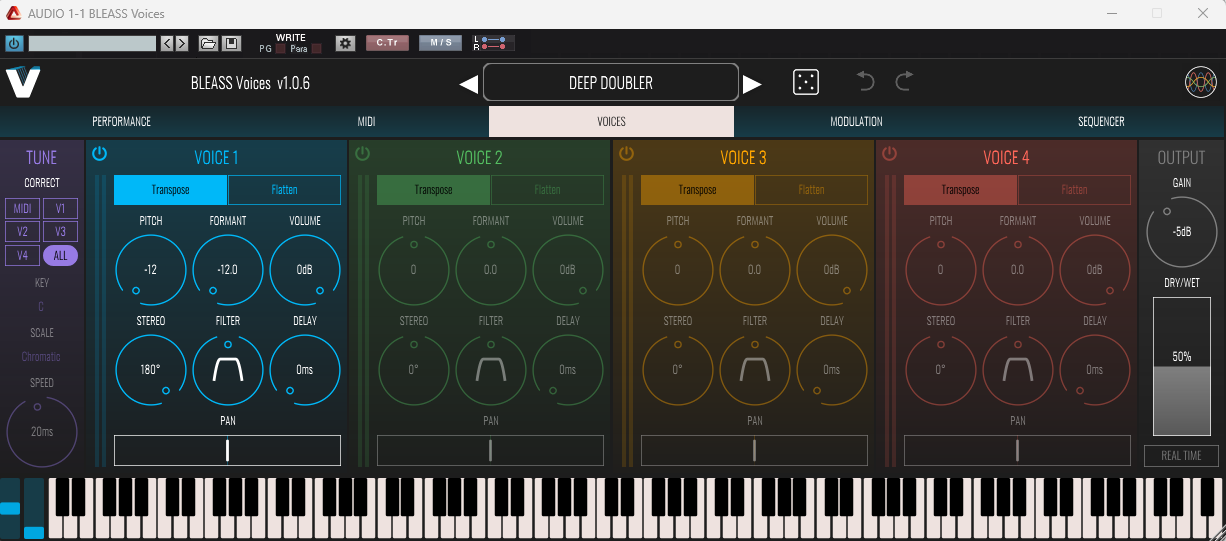
Task: Open the DEEP DOUBLER preset selector
Action: 610,83
